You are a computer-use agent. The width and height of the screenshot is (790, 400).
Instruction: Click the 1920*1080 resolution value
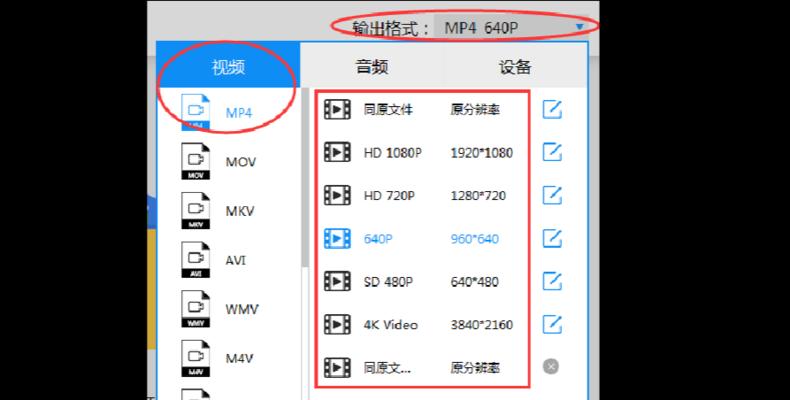point(482,153)
